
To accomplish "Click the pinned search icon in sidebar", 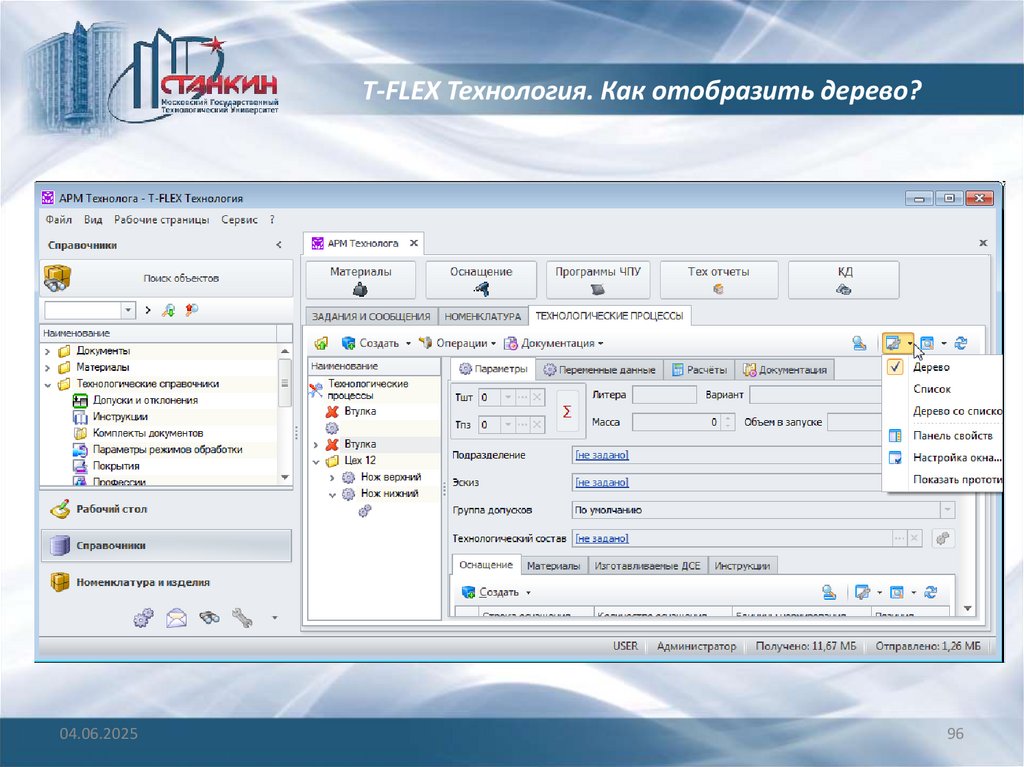I will point(191,310).
